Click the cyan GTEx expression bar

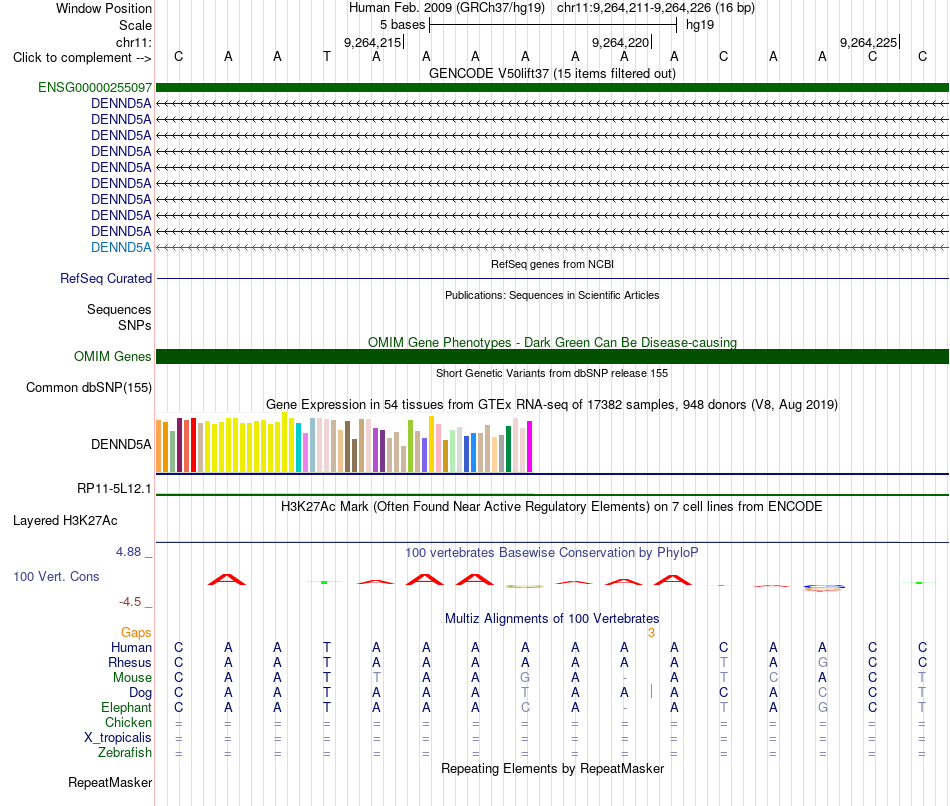pos(299,447)
